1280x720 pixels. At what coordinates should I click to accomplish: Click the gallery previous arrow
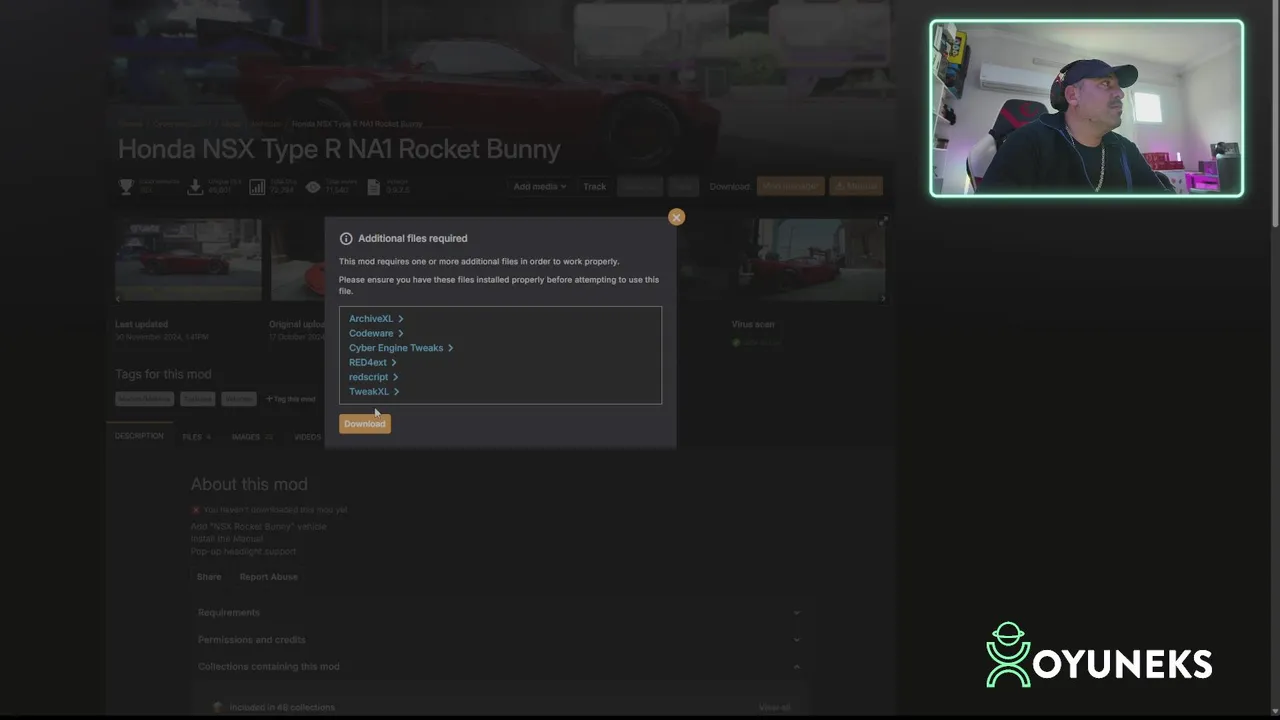(118, 298)
